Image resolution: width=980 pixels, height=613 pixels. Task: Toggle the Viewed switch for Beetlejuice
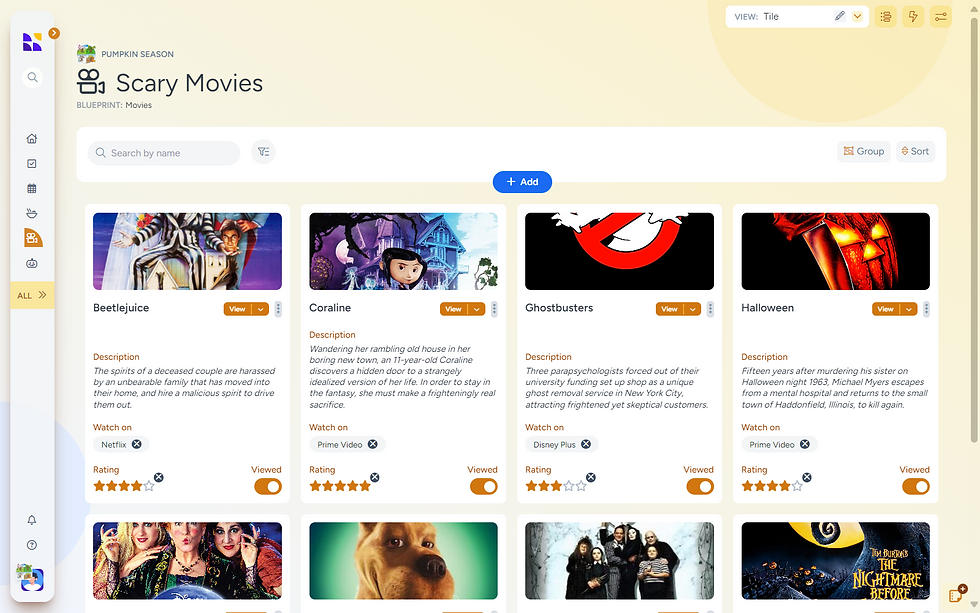268,487
